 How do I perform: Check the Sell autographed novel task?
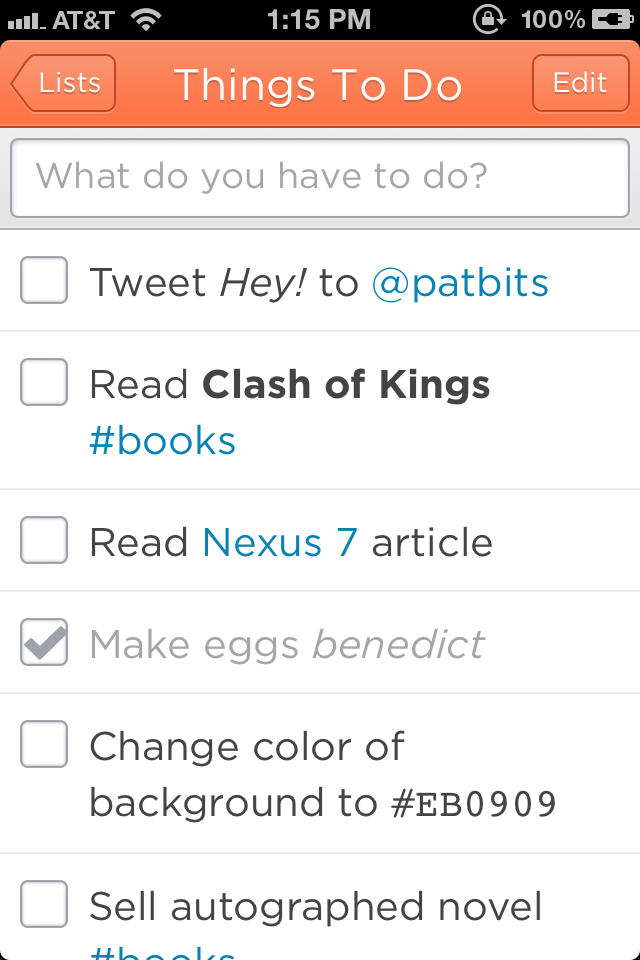(43, 904)
